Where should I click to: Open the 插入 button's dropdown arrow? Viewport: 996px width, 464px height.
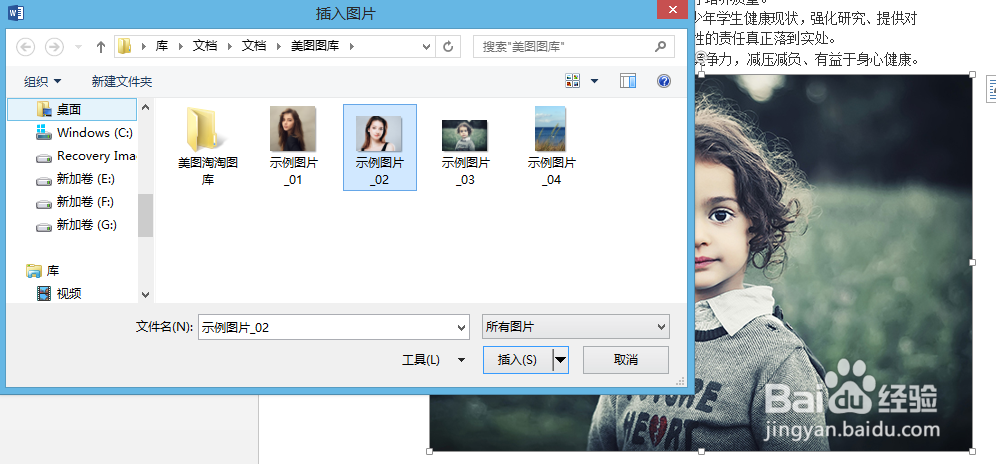pos(560,360)
